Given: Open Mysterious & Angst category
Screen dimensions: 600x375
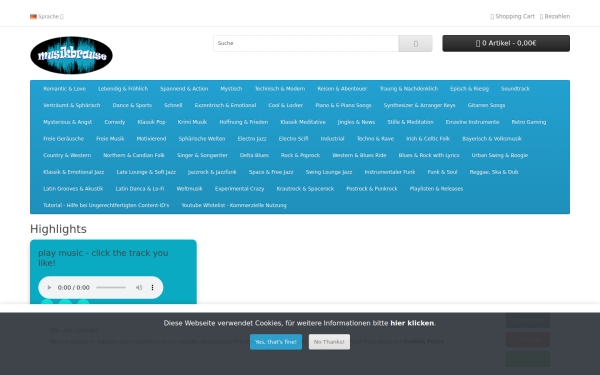Looking at the screenshot, I should pyautogui.click(x=67, y=122).
